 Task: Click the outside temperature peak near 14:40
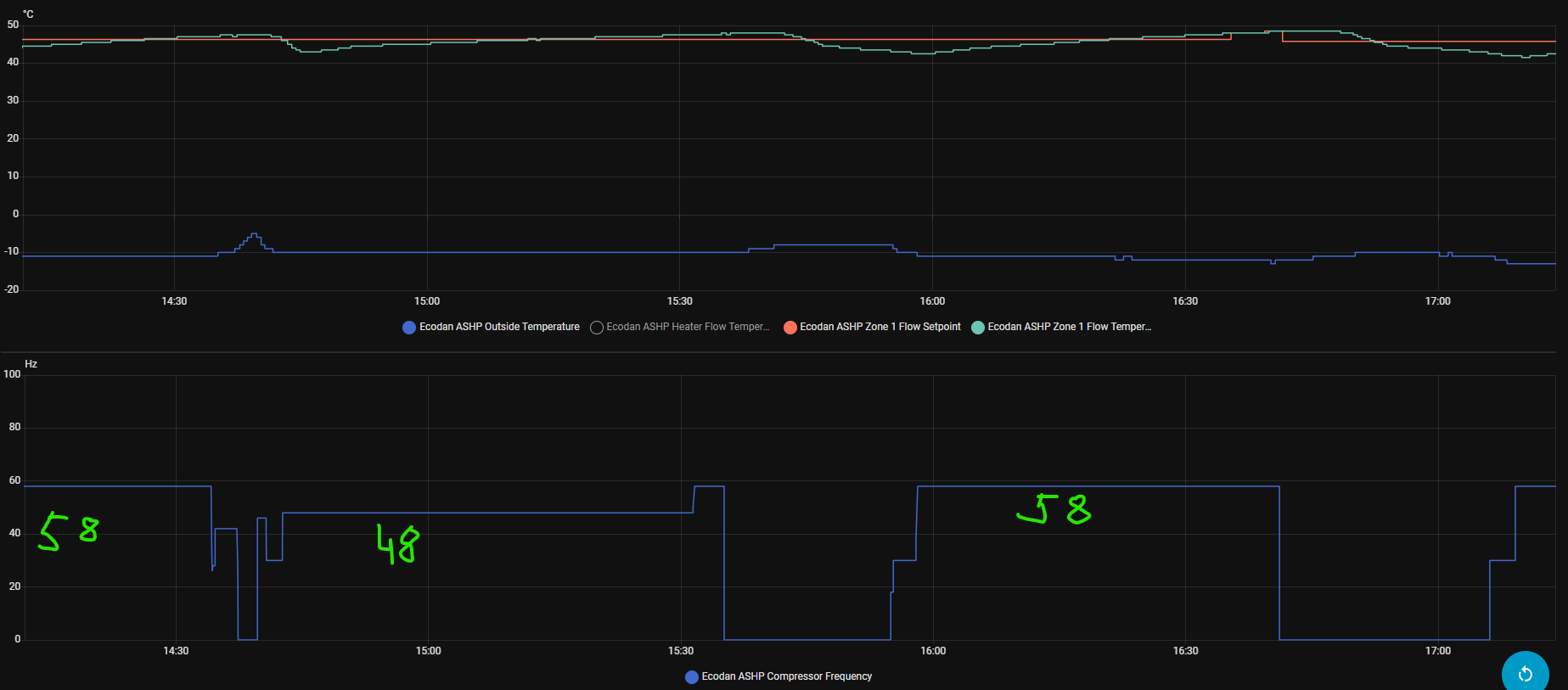pyautogui.click(x=254, y=235)
